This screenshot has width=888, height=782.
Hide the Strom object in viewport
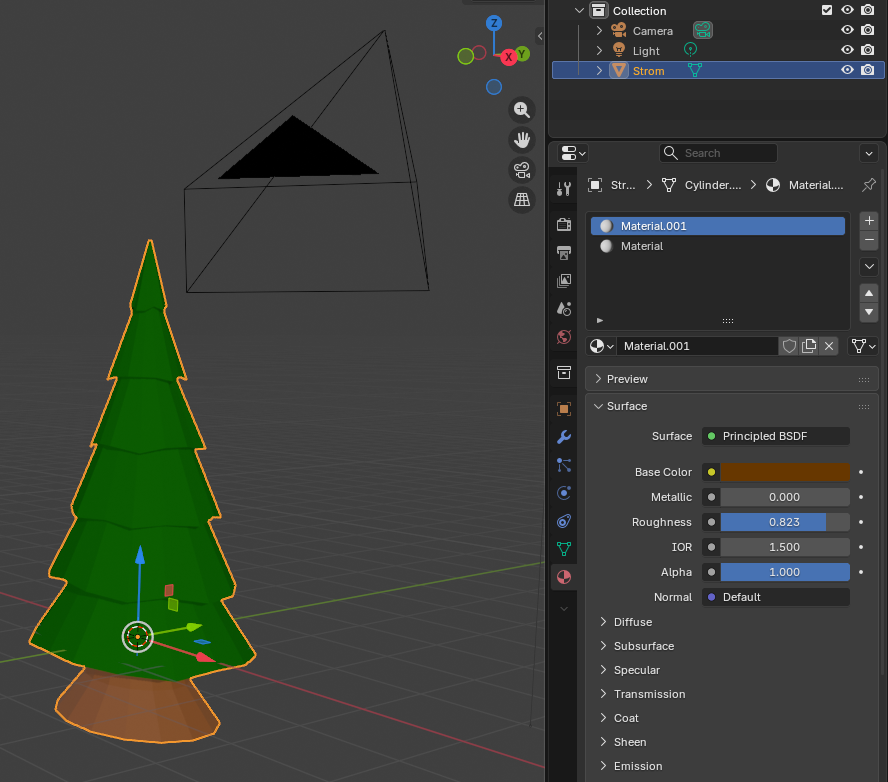click(x=847, y=70)
